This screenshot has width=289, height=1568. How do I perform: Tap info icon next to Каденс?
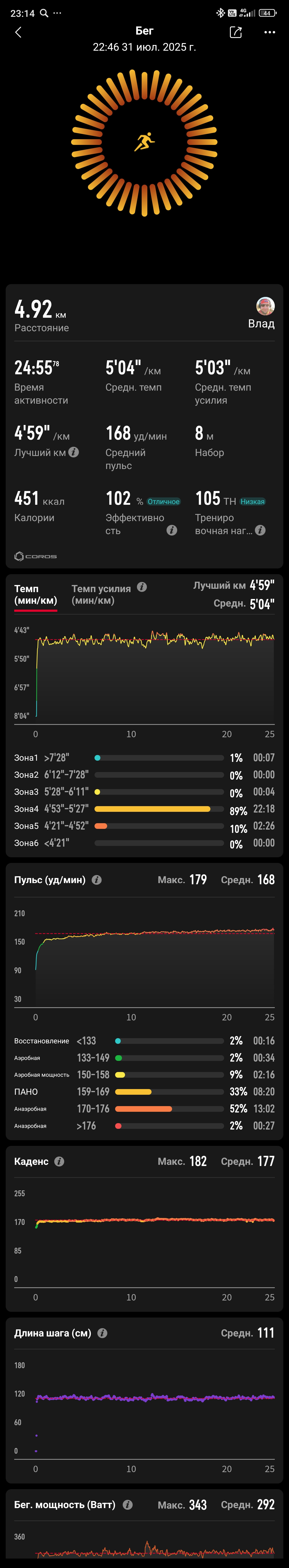(59, 1161)
